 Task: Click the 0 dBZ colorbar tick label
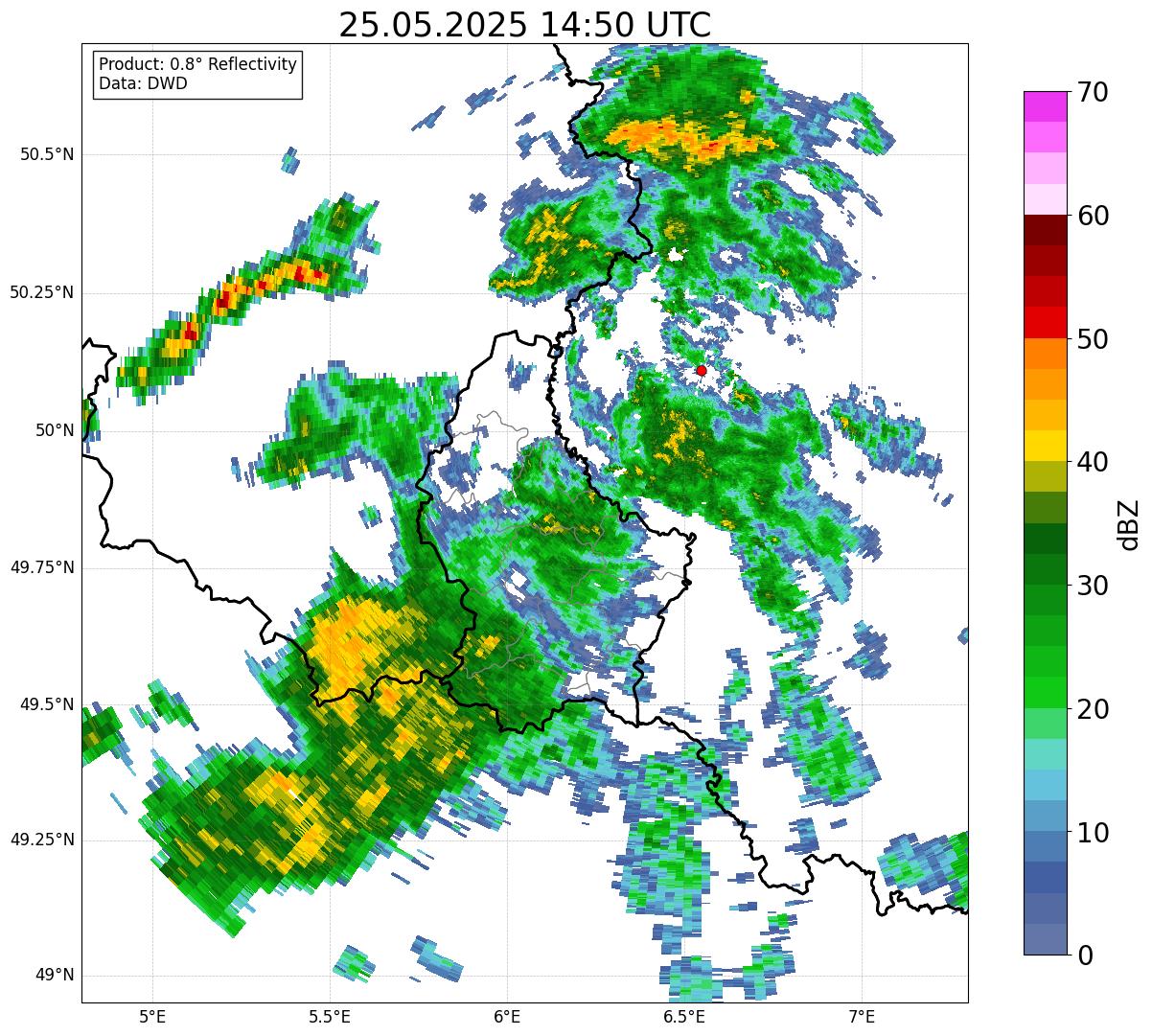[1085, 955]
